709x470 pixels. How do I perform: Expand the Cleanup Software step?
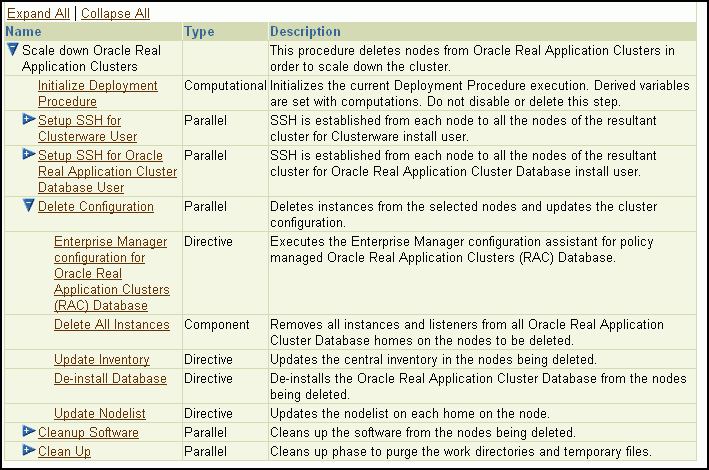coord(29,431)
